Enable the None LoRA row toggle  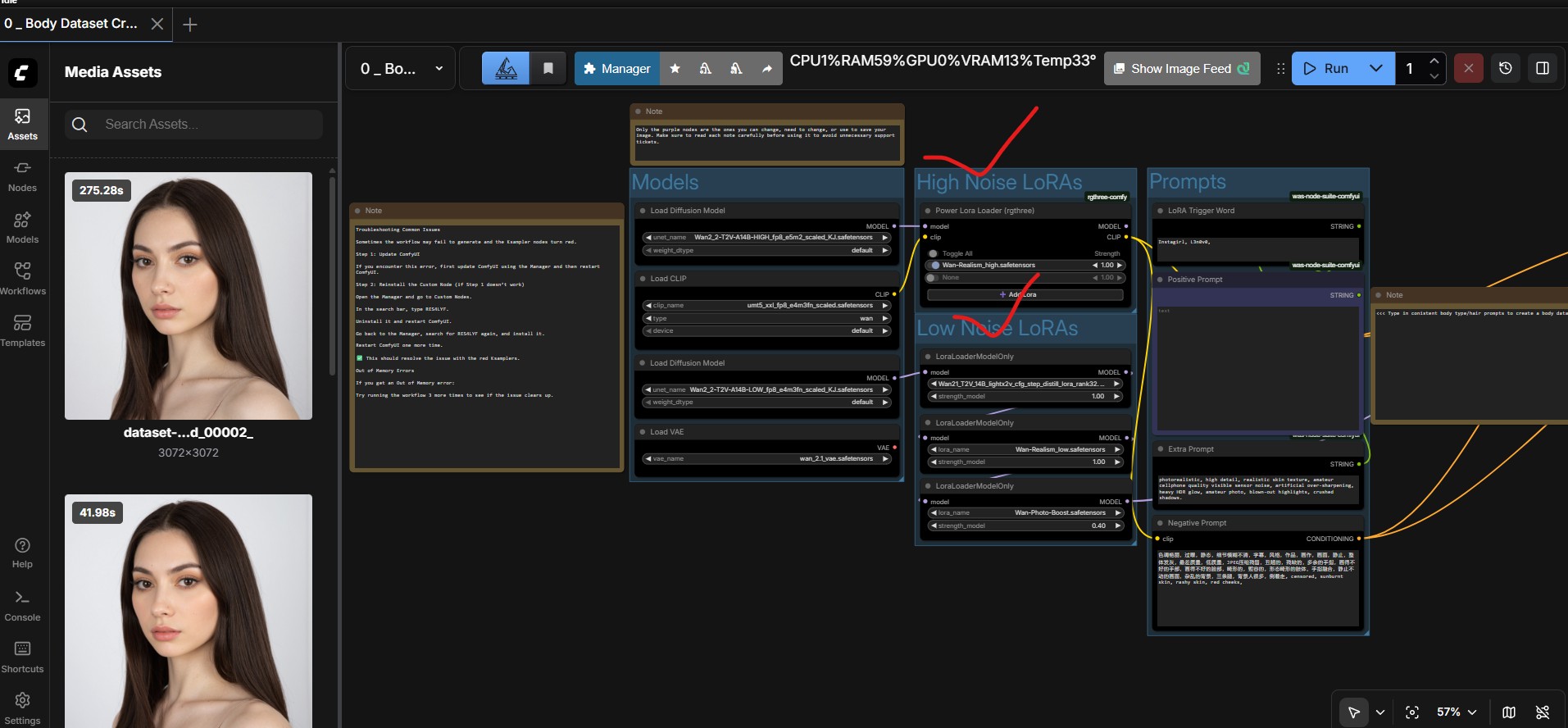(x=933, y=278)
